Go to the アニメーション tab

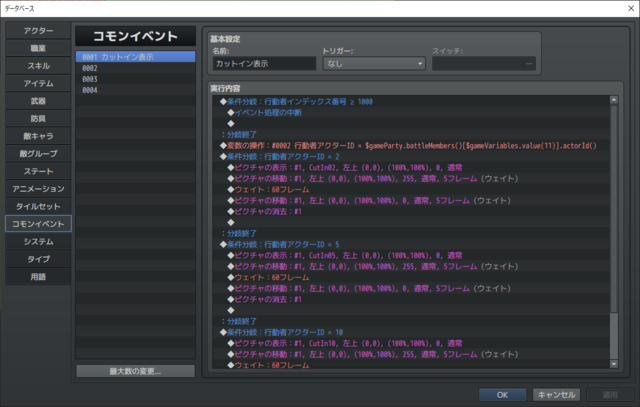point(38,189)
